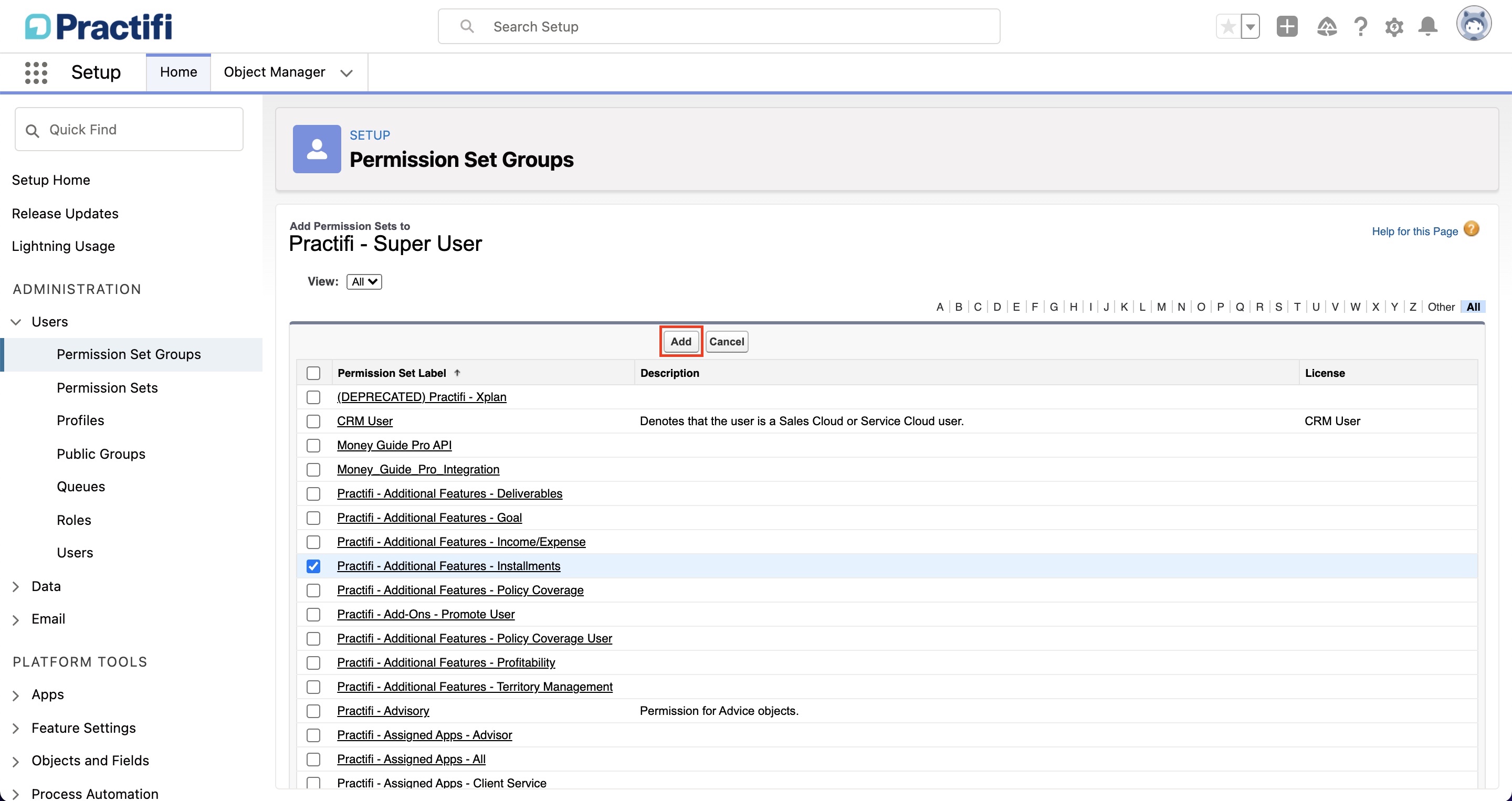
Task: Focus the Quick Find field
Action: point(129,130)
